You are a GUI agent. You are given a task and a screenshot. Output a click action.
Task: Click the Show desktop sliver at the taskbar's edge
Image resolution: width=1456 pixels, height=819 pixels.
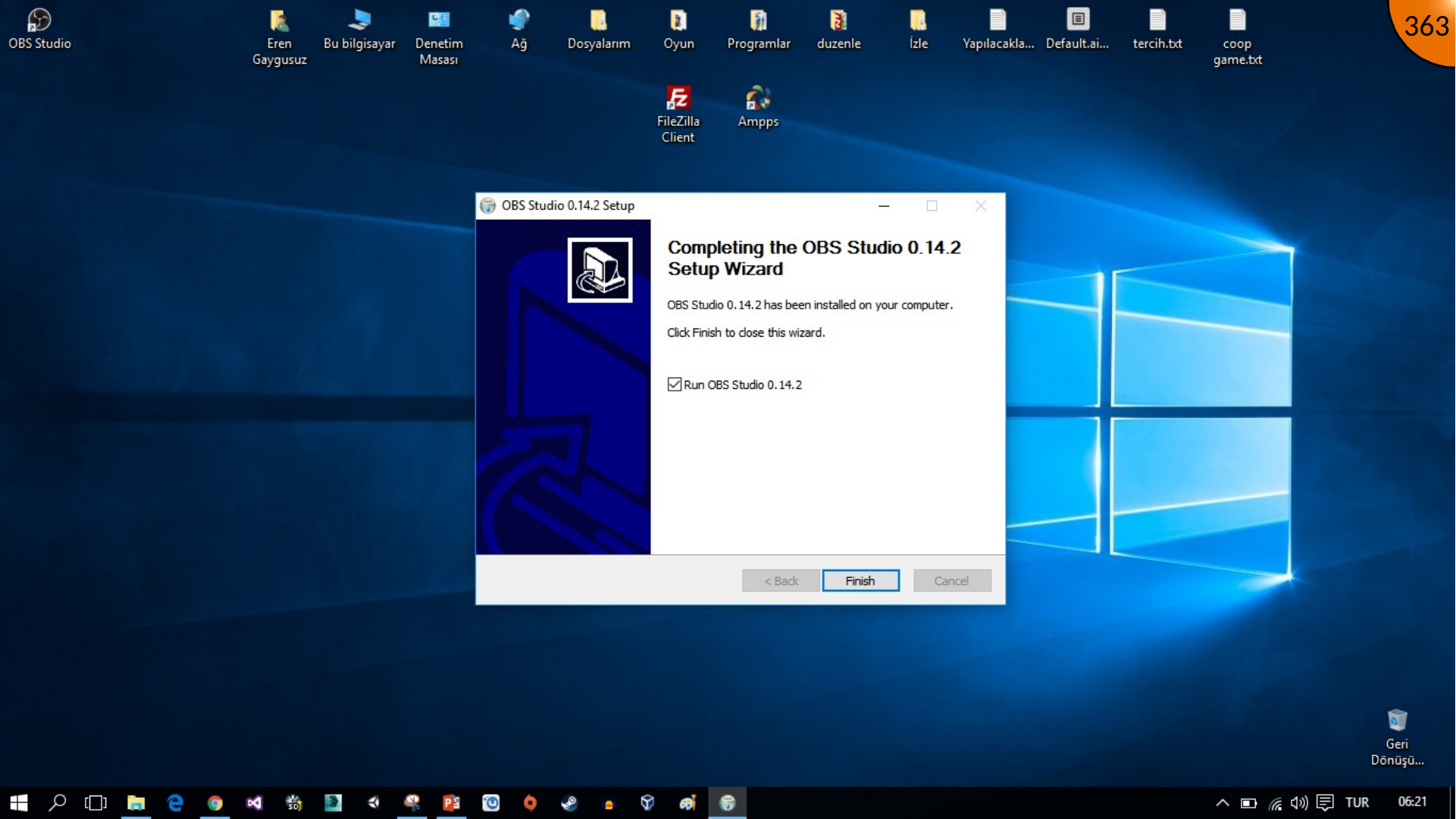point(1452,802)
